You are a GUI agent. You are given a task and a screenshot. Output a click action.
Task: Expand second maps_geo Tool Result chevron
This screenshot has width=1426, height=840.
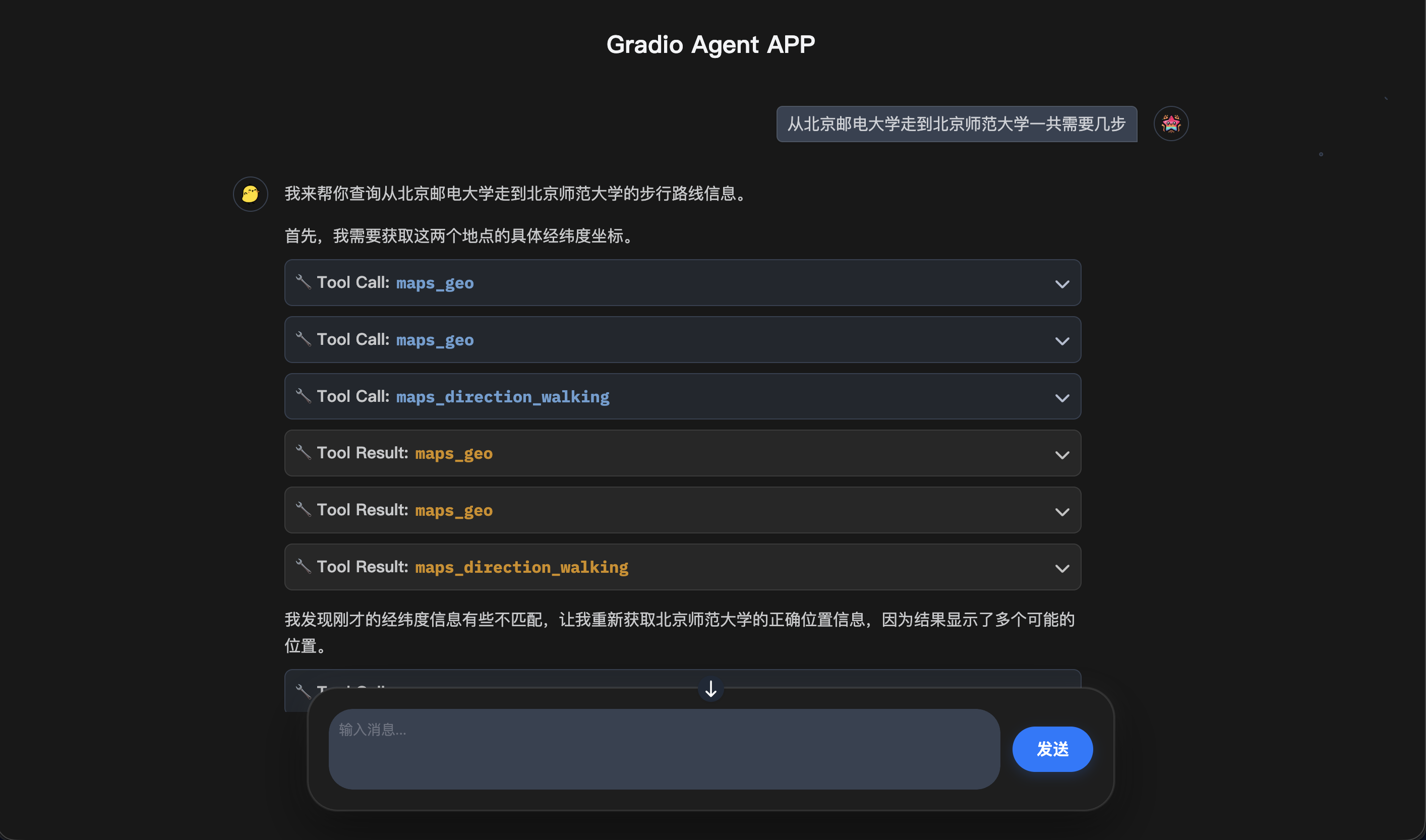pos(1062,511)
